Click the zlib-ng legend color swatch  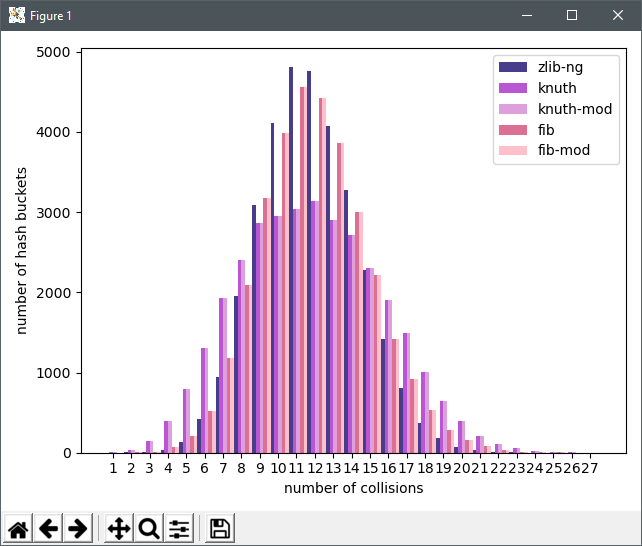click(513, 67)
